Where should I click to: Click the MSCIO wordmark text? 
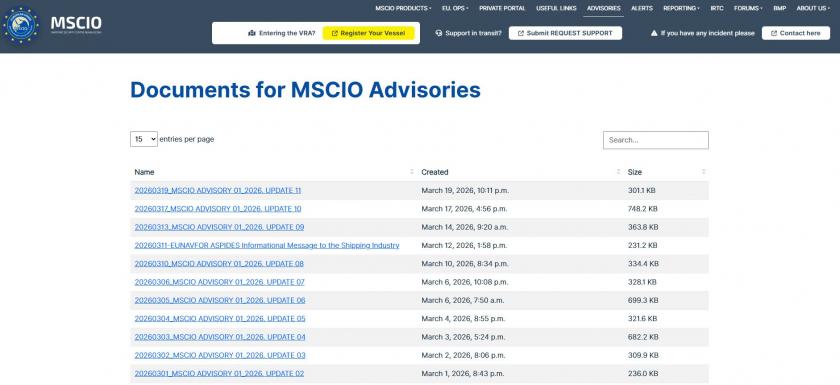coord(76,23)
